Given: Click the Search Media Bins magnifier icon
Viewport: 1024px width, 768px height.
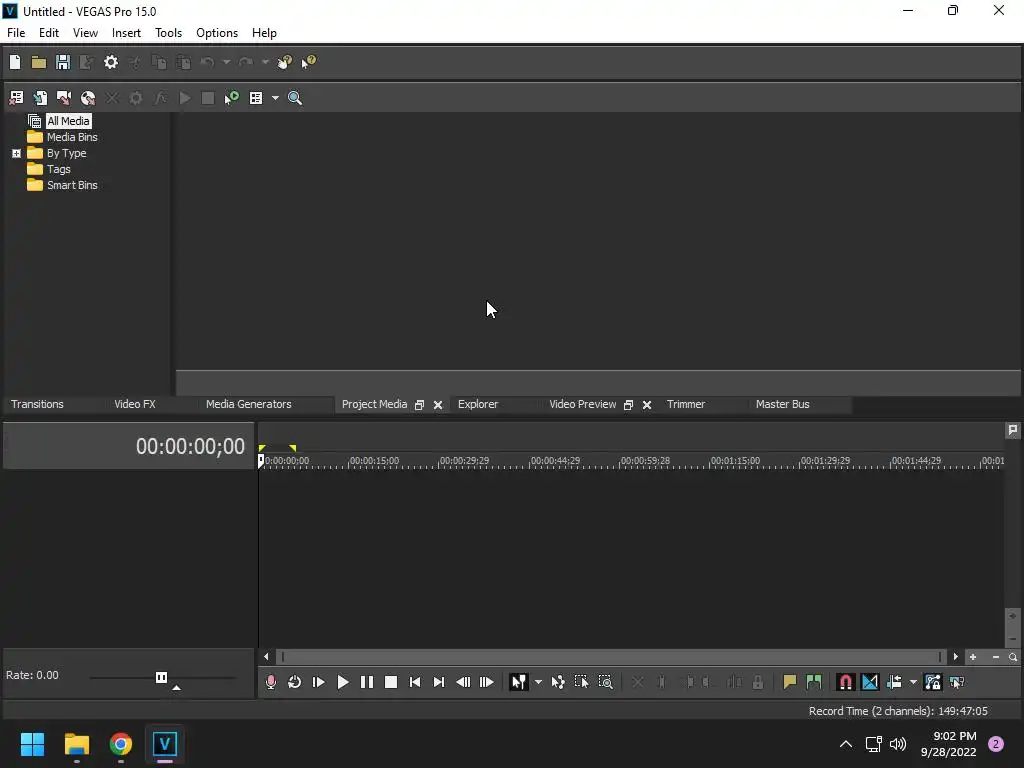Looking at the screenshot, I should 295,98.
